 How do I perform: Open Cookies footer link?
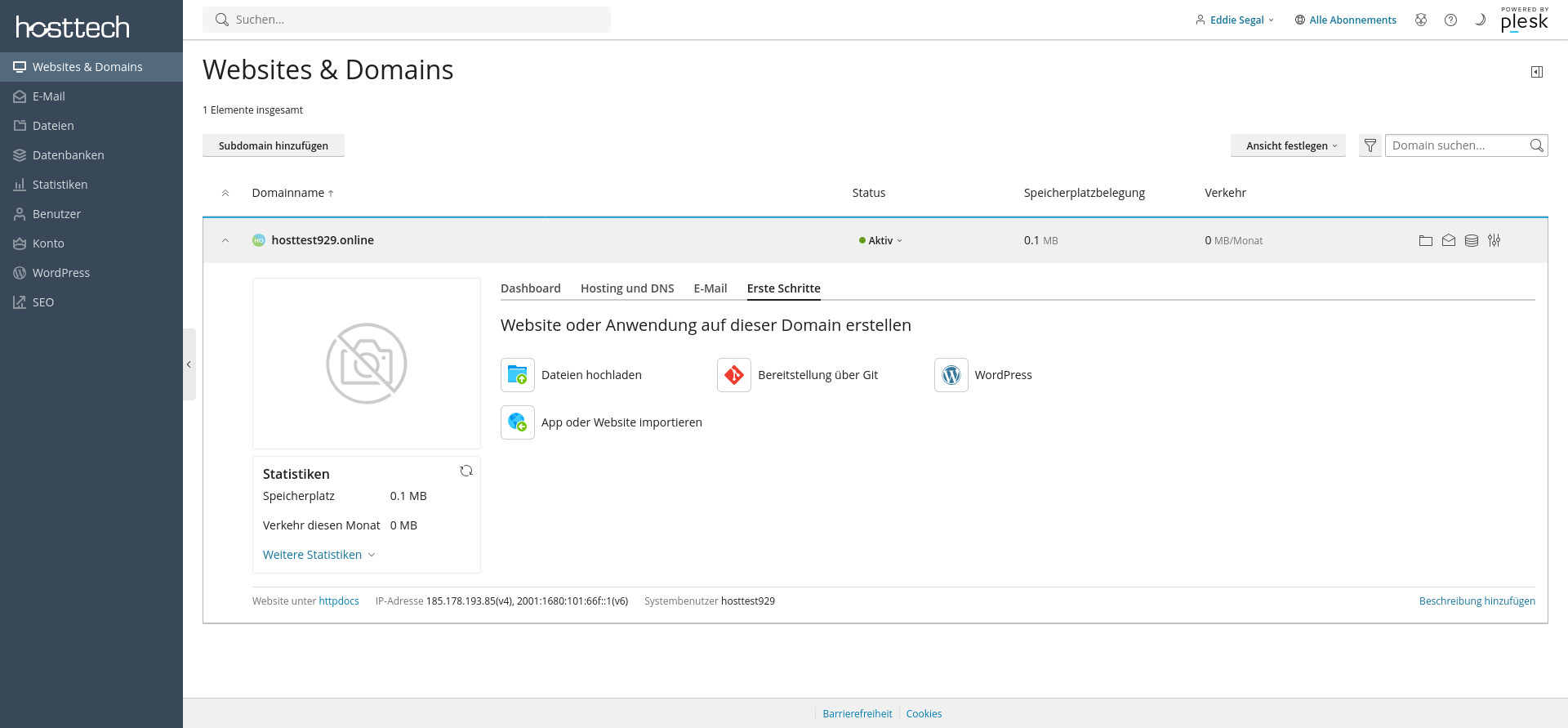point(924,714)
